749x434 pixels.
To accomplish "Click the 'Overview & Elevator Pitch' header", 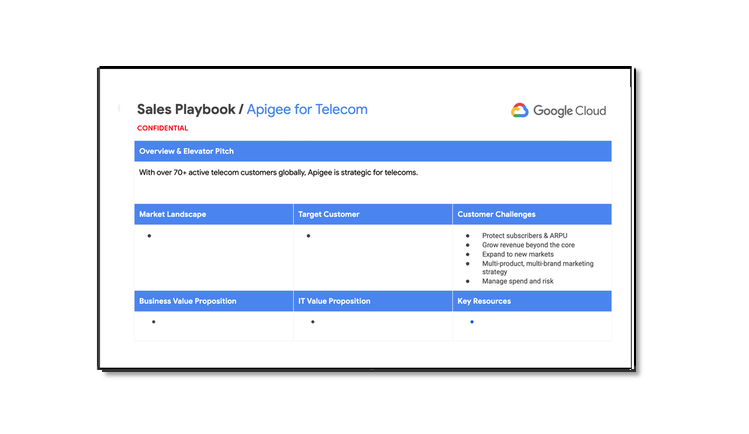I will [x=373, y=151].
